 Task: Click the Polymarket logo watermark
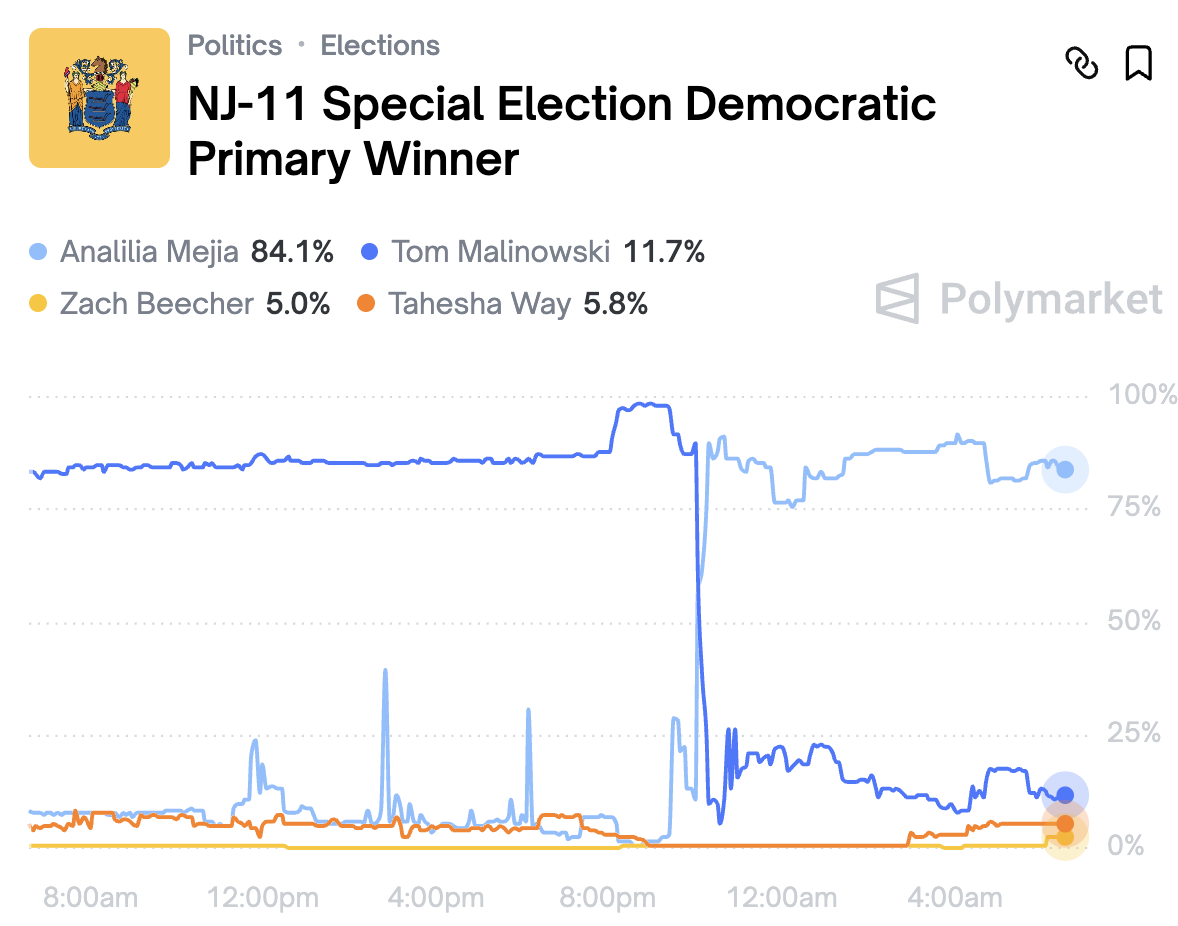coord(1019,299)
